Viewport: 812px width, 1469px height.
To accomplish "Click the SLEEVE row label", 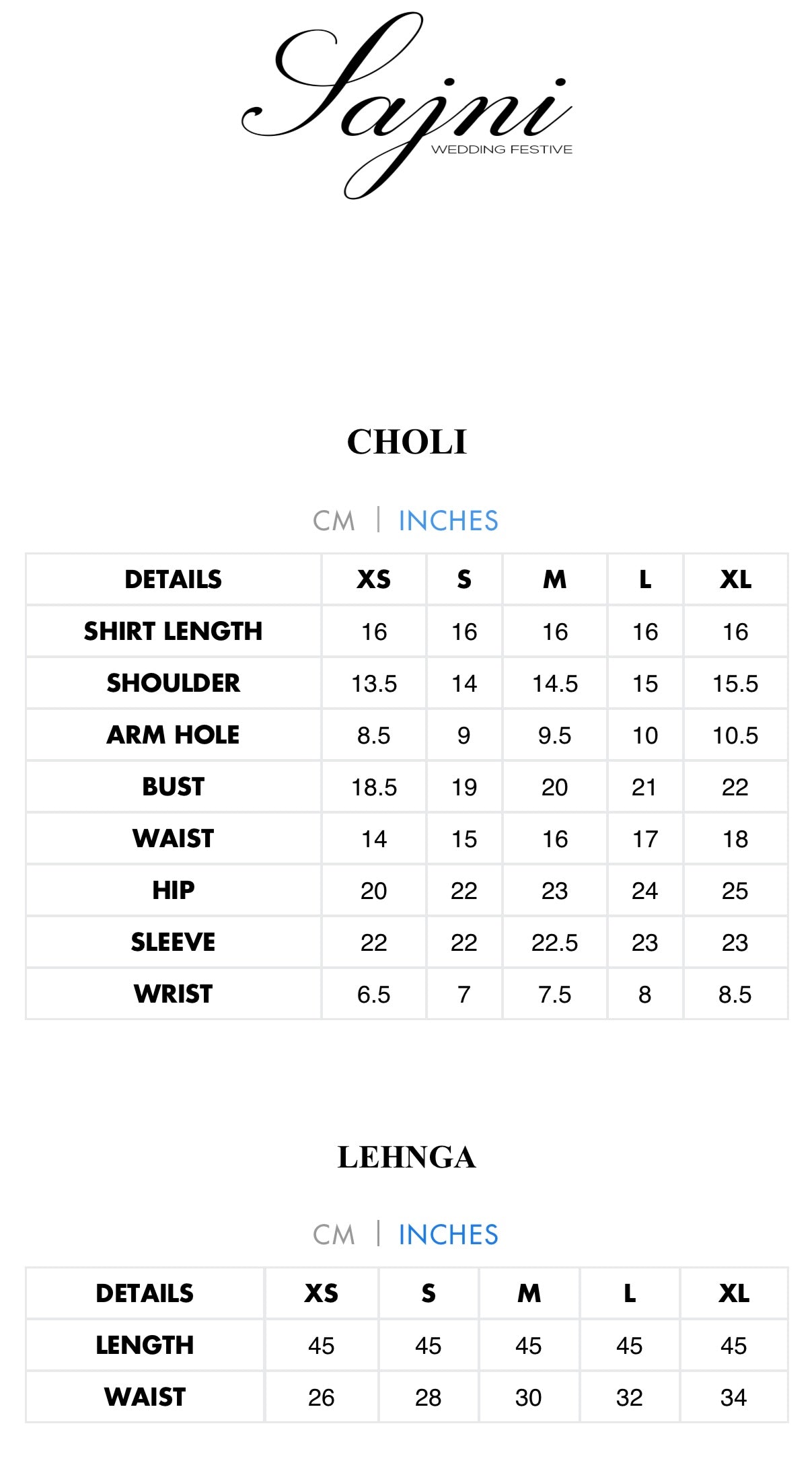I will (x=173, y=942).
